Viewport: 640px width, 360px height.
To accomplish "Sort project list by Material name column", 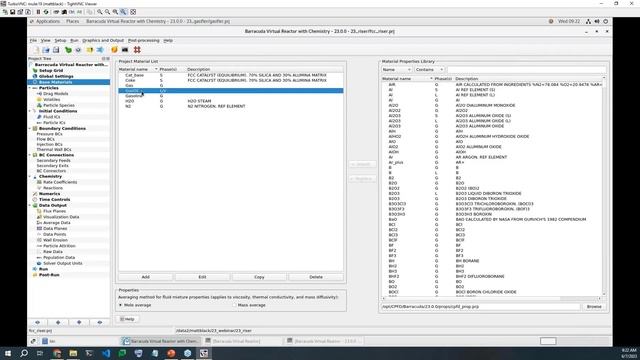I will point(138,69).
